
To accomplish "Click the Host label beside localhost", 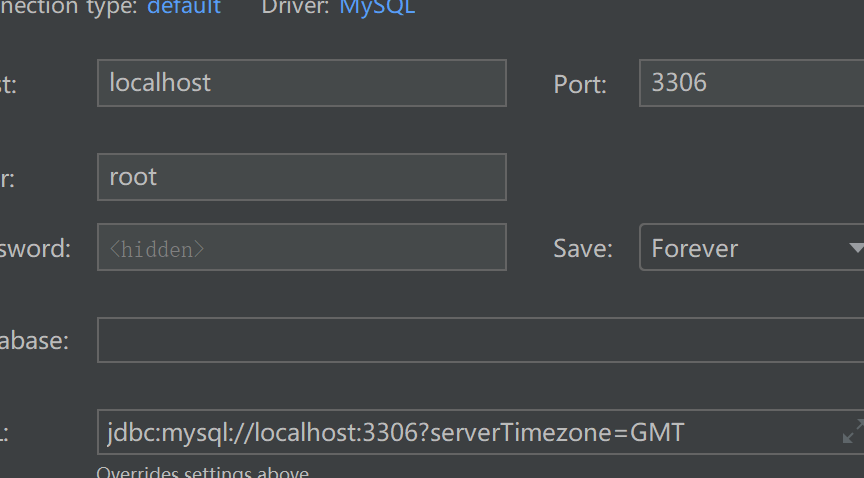I will [x=8, y=85].
